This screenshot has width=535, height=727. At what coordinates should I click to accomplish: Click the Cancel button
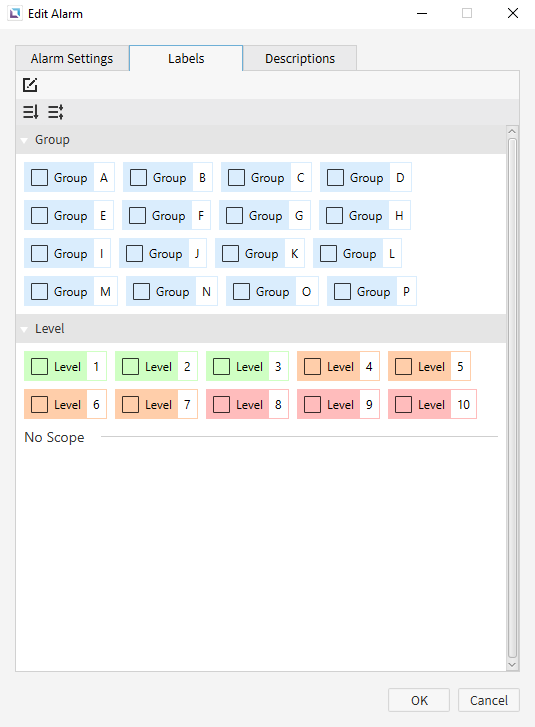tap(489, 700)
